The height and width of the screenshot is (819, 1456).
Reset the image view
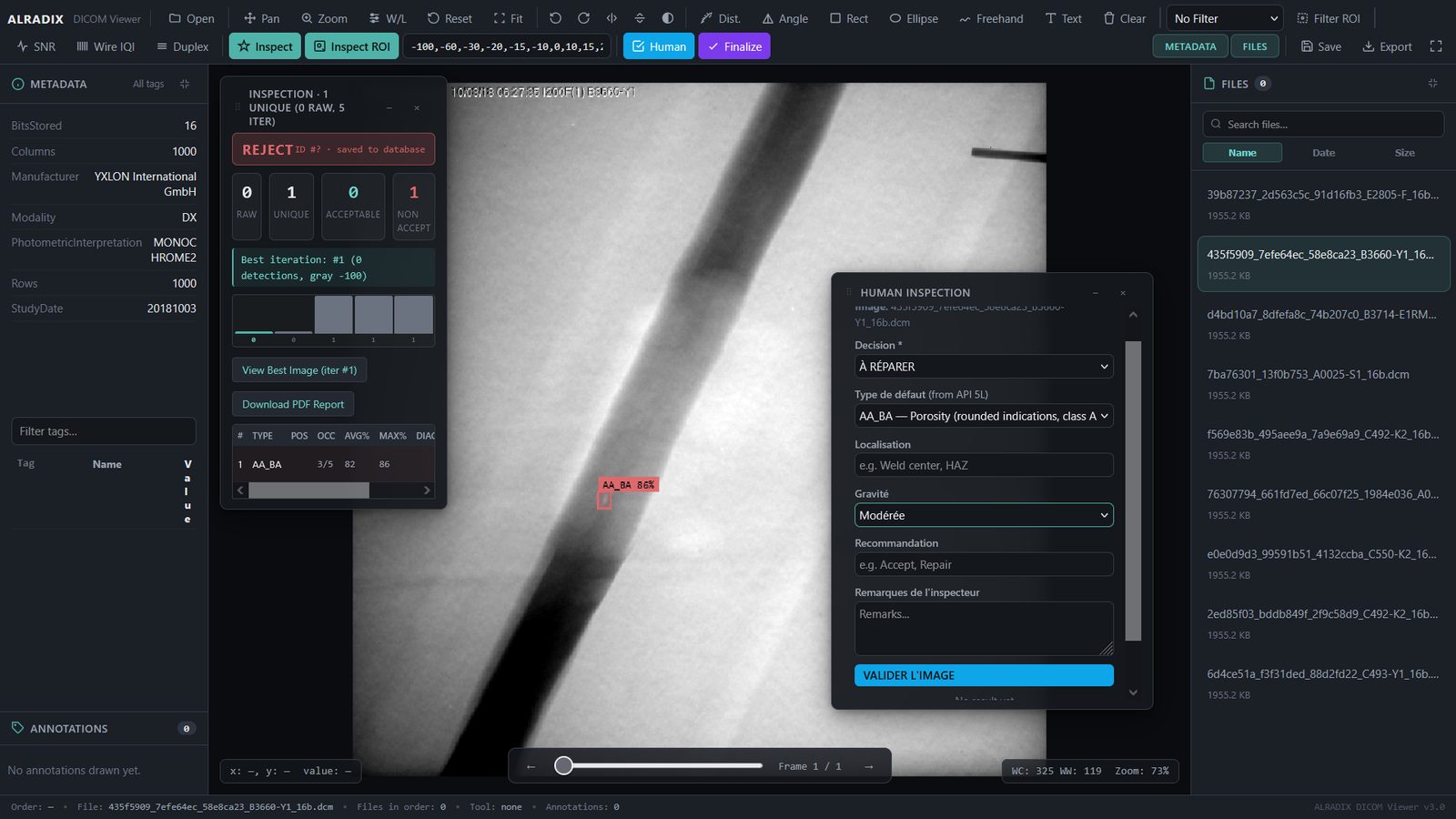click(450, 18)
